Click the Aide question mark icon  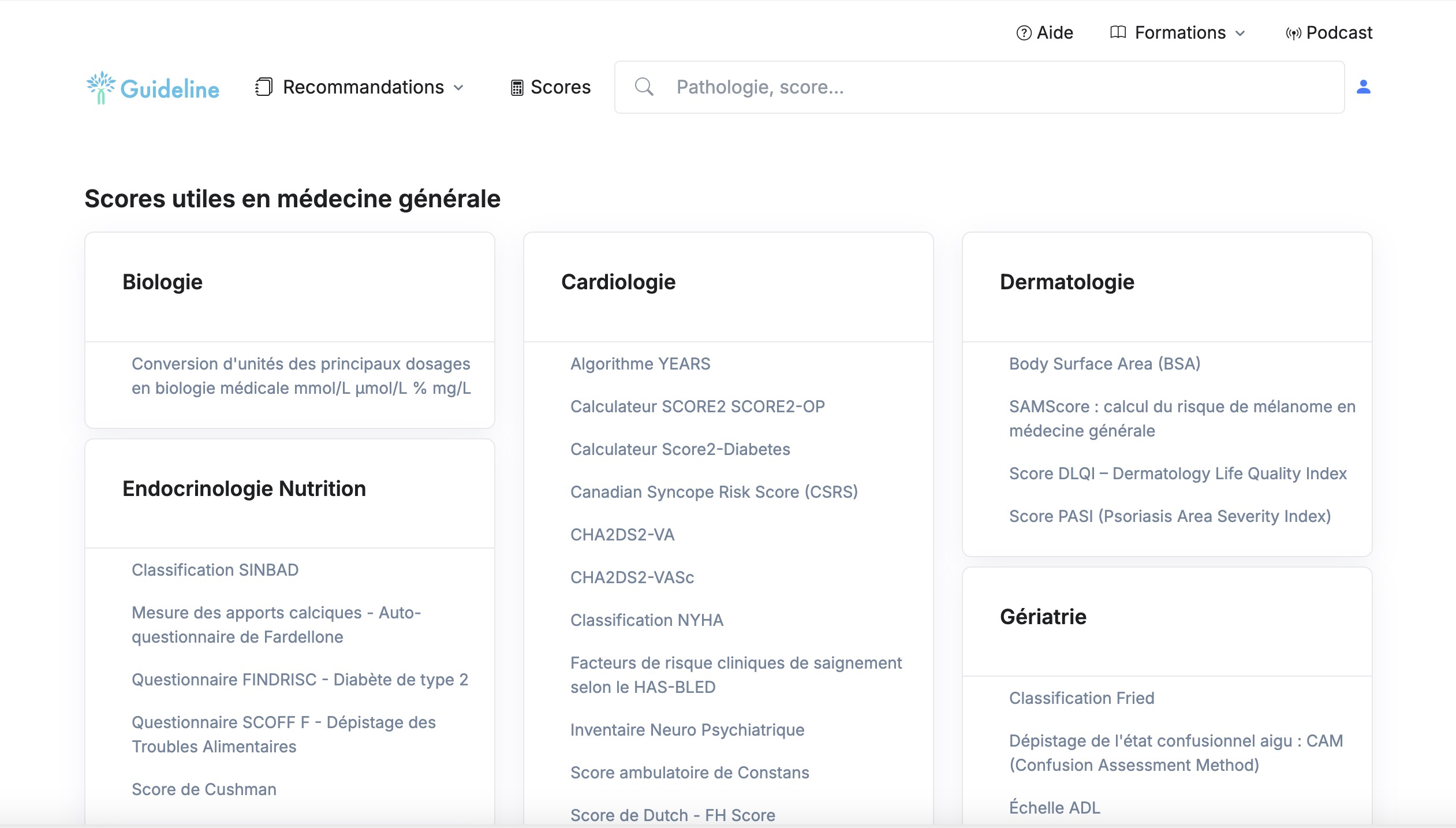[x=1024, y=33]
